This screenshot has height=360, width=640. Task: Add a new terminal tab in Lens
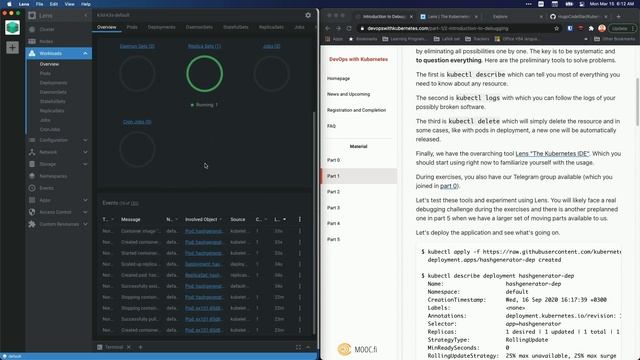coord(140,347)
